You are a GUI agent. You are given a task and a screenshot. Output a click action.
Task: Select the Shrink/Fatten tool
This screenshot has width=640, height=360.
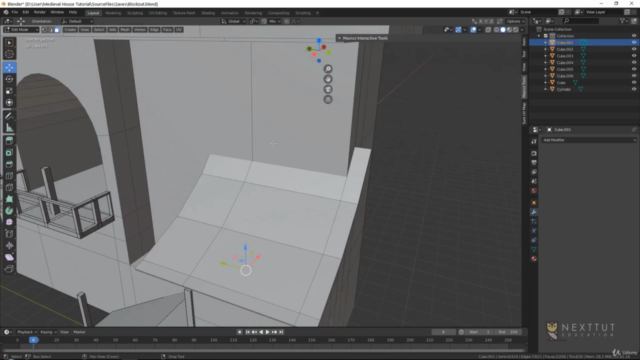[9, 245]
